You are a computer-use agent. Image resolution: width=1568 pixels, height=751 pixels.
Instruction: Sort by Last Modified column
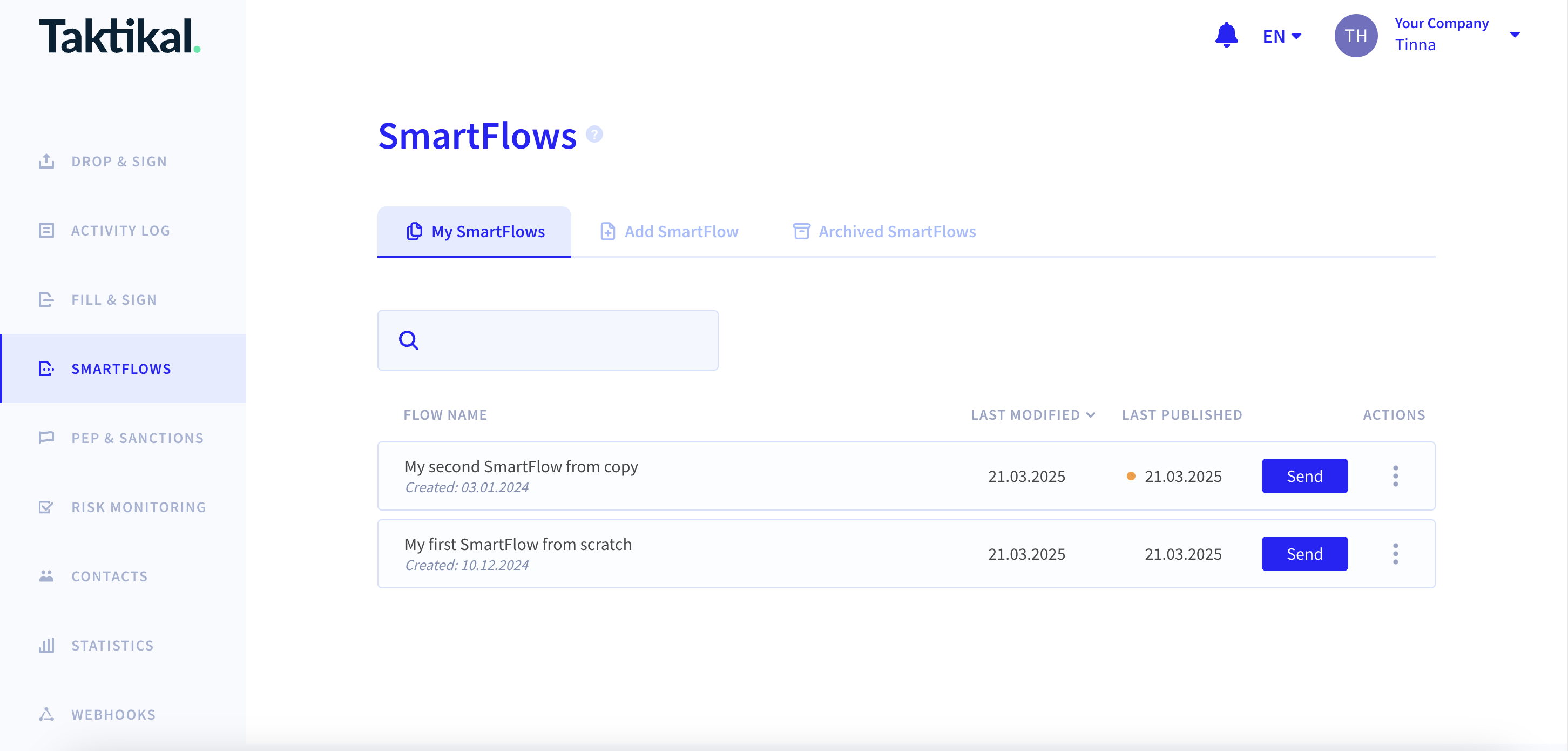(x=1033, y=415)
